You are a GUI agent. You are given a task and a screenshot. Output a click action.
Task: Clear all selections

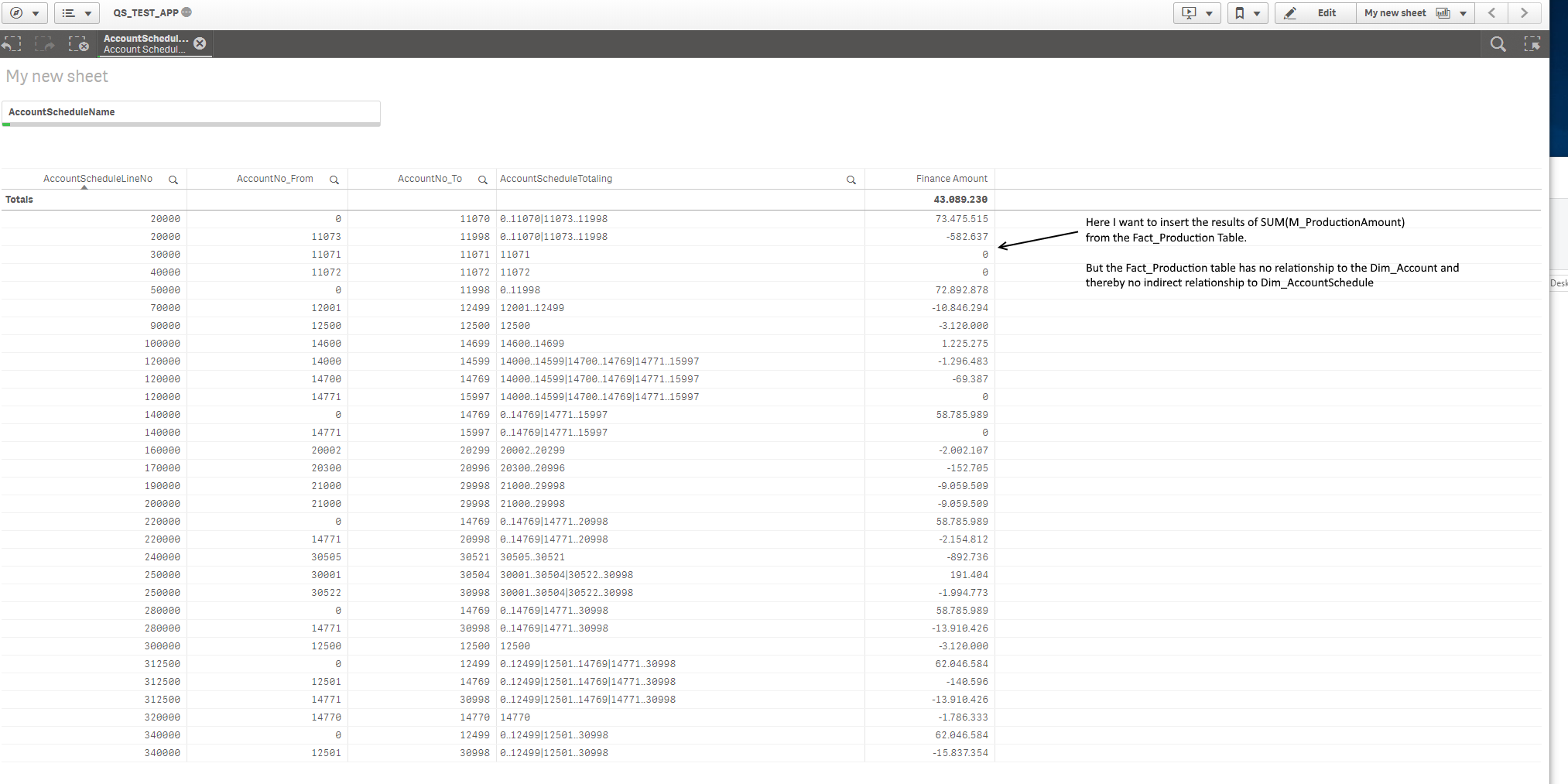point(79,44)
